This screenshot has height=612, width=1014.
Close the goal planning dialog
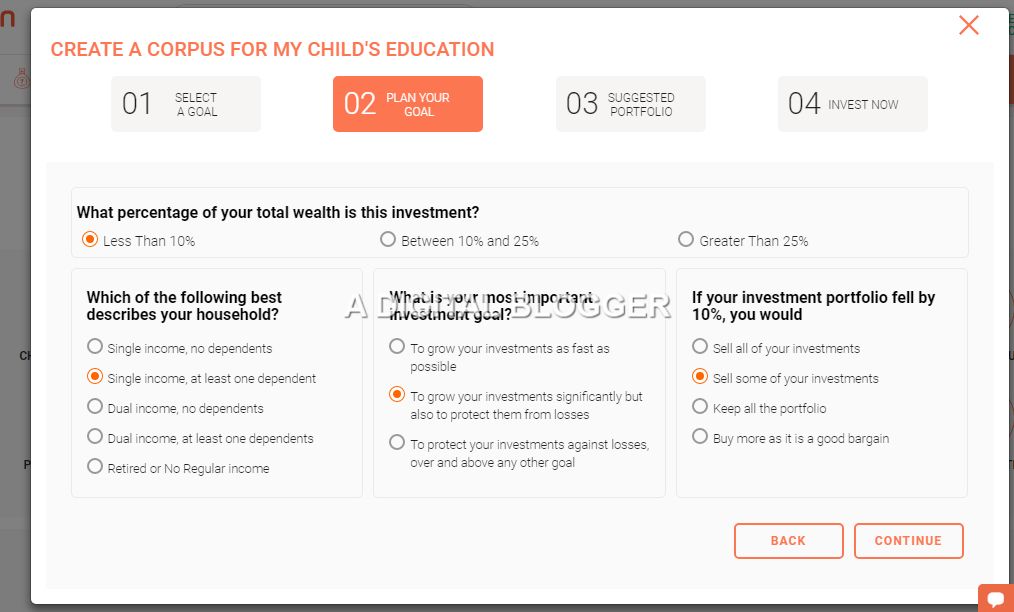968,26
